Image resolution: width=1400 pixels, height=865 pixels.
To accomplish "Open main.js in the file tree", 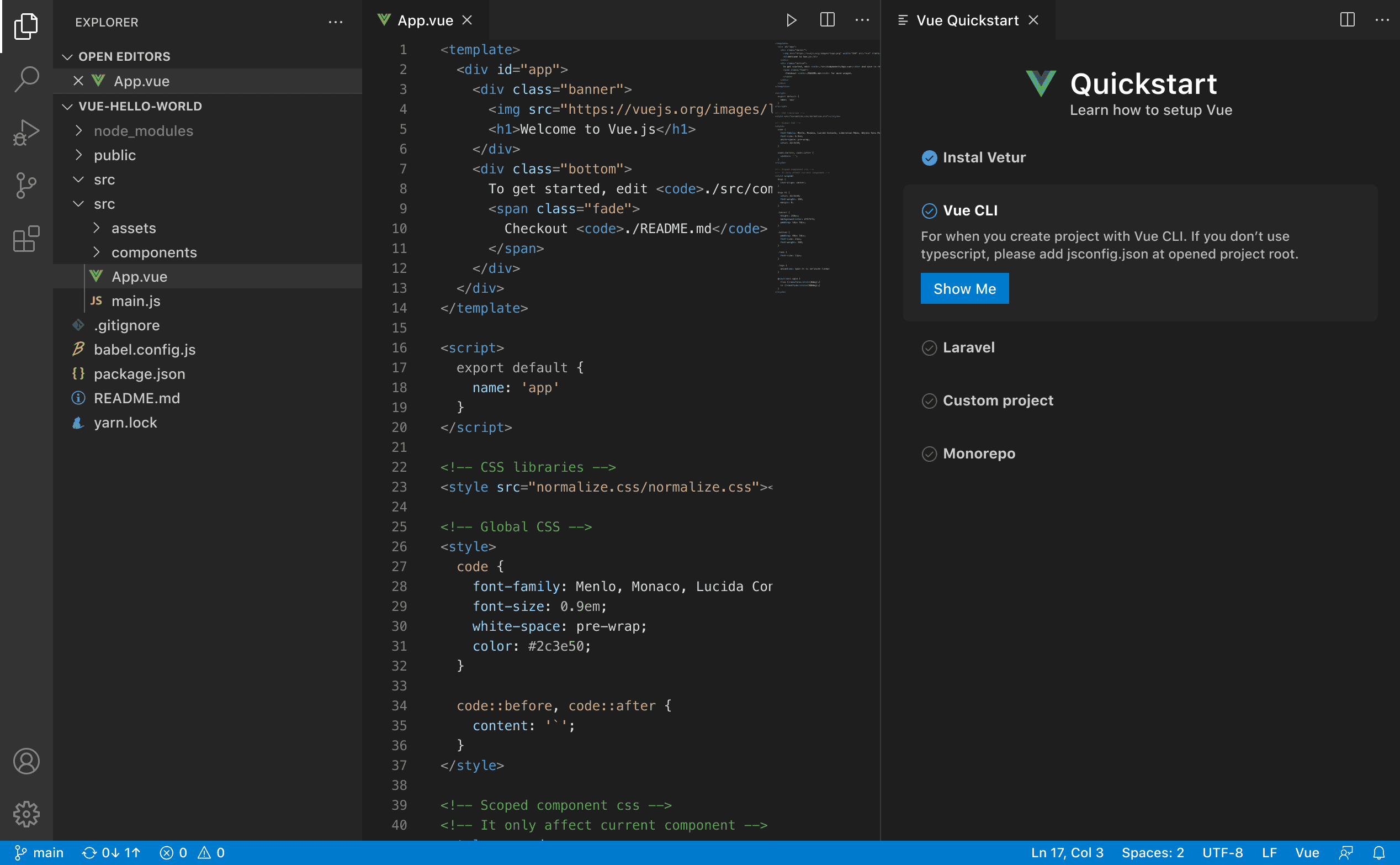I will 208,301.
